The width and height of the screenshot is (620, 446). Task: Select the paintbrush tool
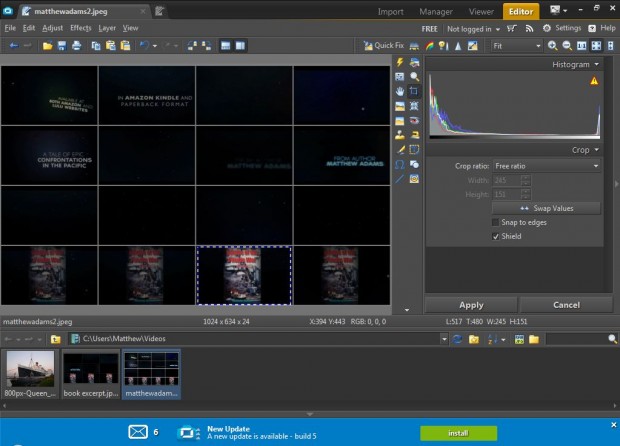tap(400, 150)
